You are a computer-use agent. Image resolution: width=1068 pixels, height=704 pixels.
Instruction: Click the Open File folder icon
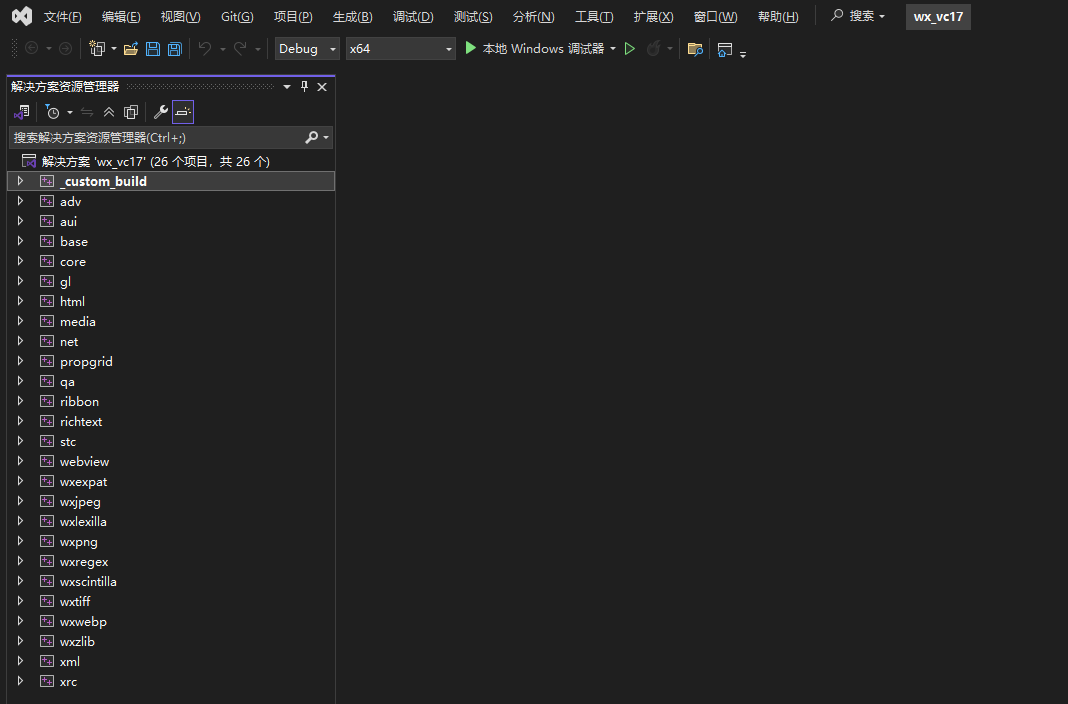click(x=131, y=49)
